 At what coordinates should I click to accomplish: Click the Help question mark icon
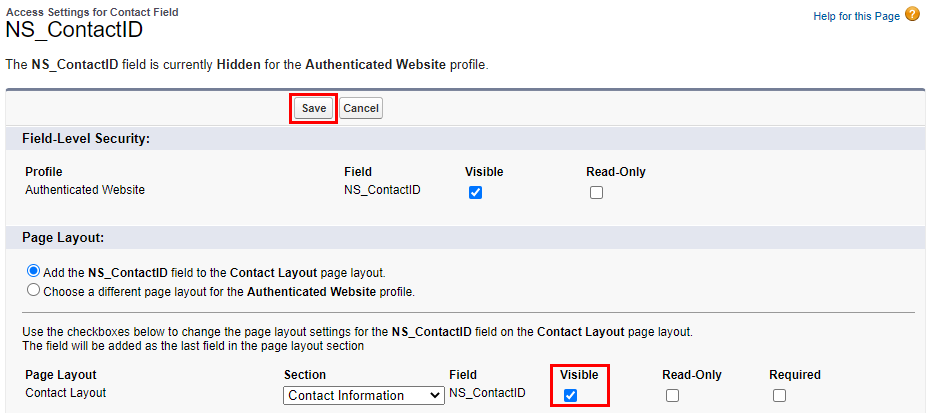912,15
